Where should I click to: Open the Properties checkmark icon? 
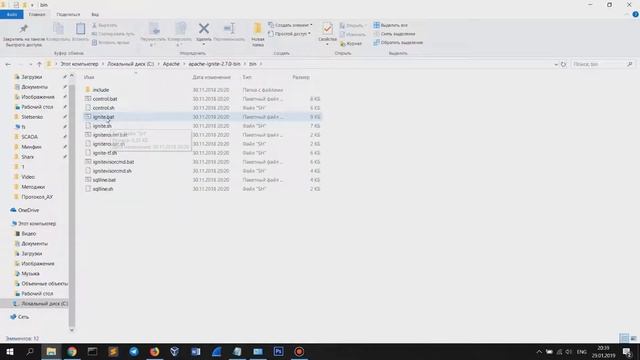[327, 29]
